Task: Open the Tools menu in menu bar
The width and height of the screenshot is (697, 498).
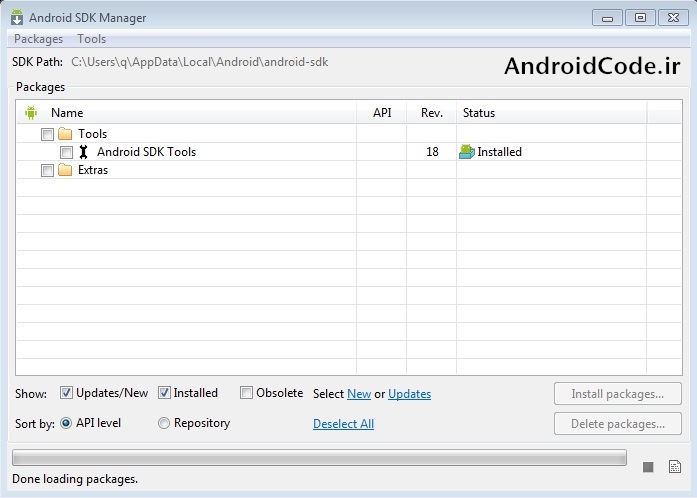Action: click(x=91, y=39)
